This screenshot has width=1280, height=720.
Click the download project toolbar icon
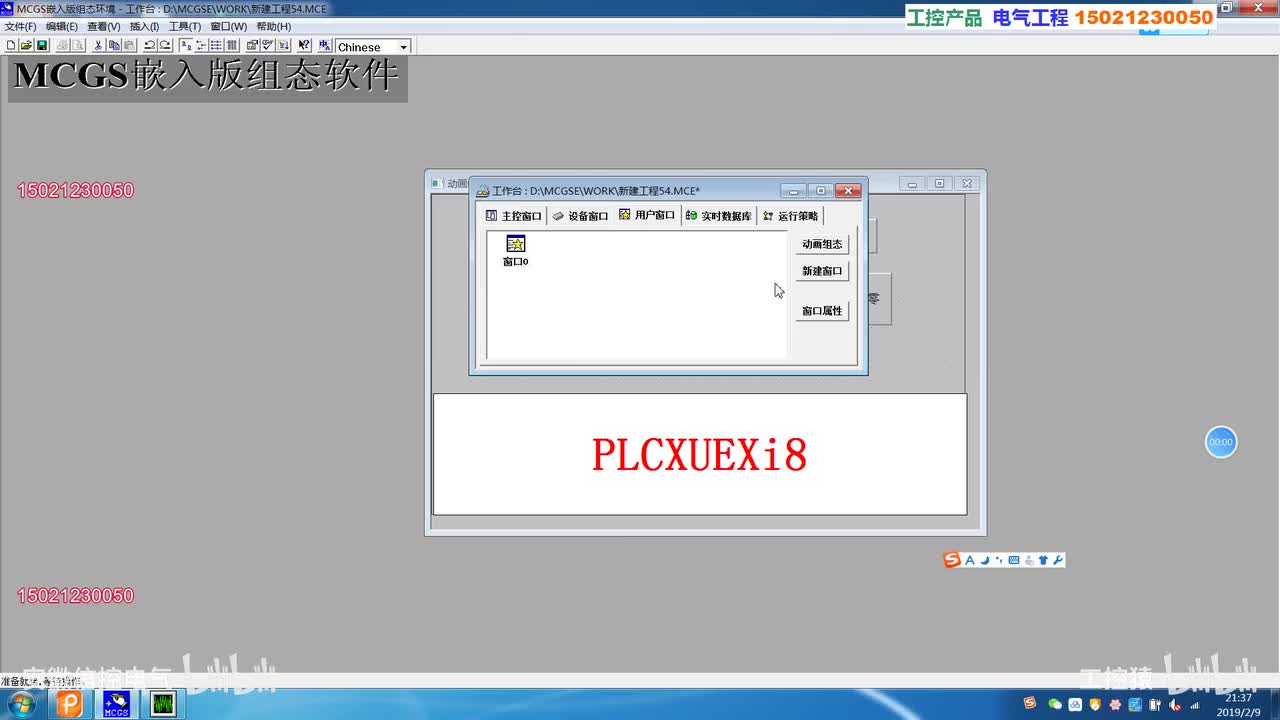click(283, 46)
